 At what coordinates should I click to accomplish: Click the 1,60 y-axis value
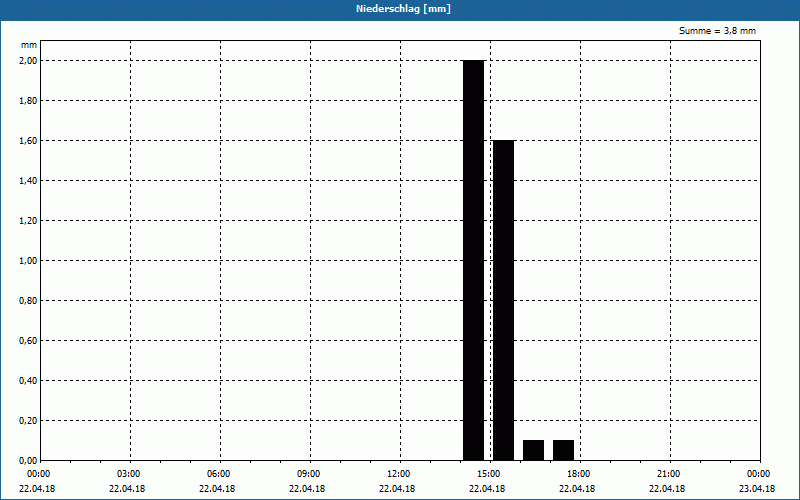[28, 140]
